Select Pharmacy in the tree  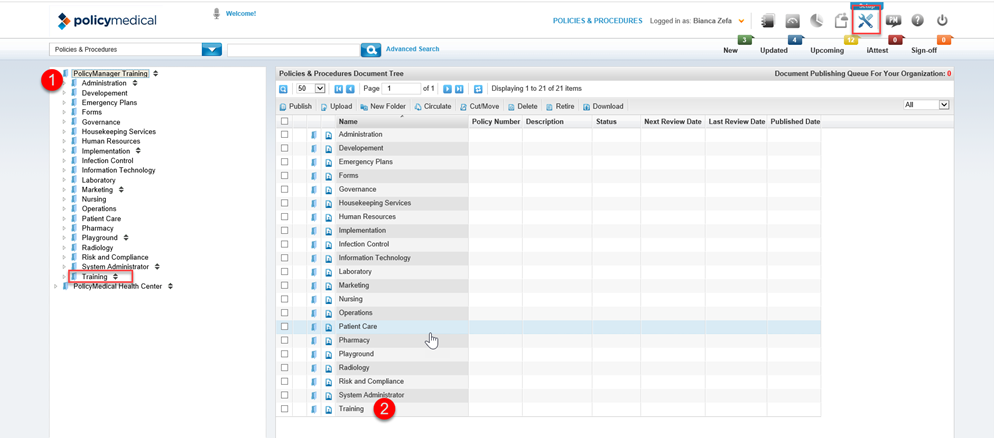98,228
